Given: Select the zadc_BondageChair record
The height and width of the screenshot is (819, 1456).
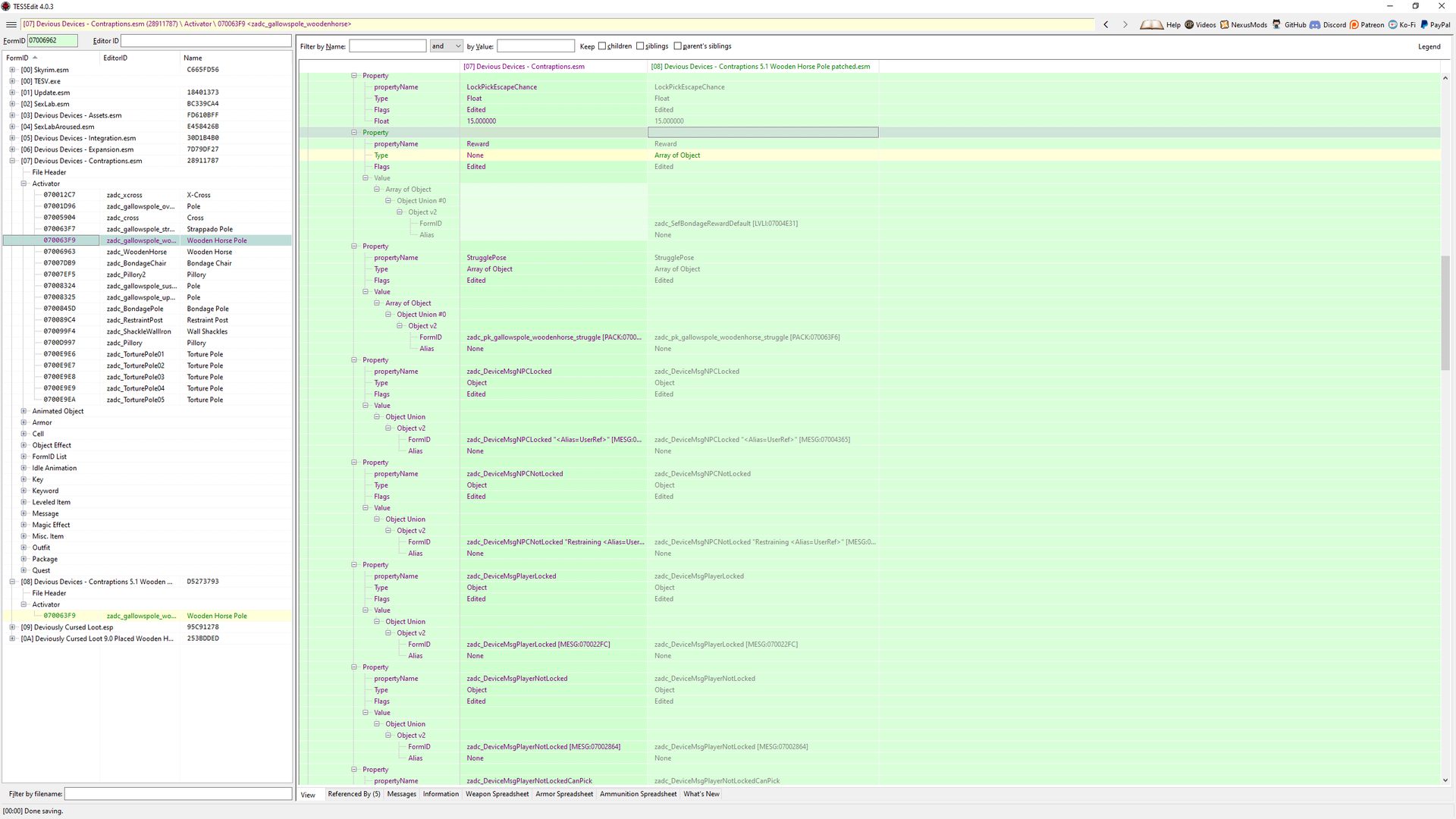Looking at the screenshot, I should 148,263.
